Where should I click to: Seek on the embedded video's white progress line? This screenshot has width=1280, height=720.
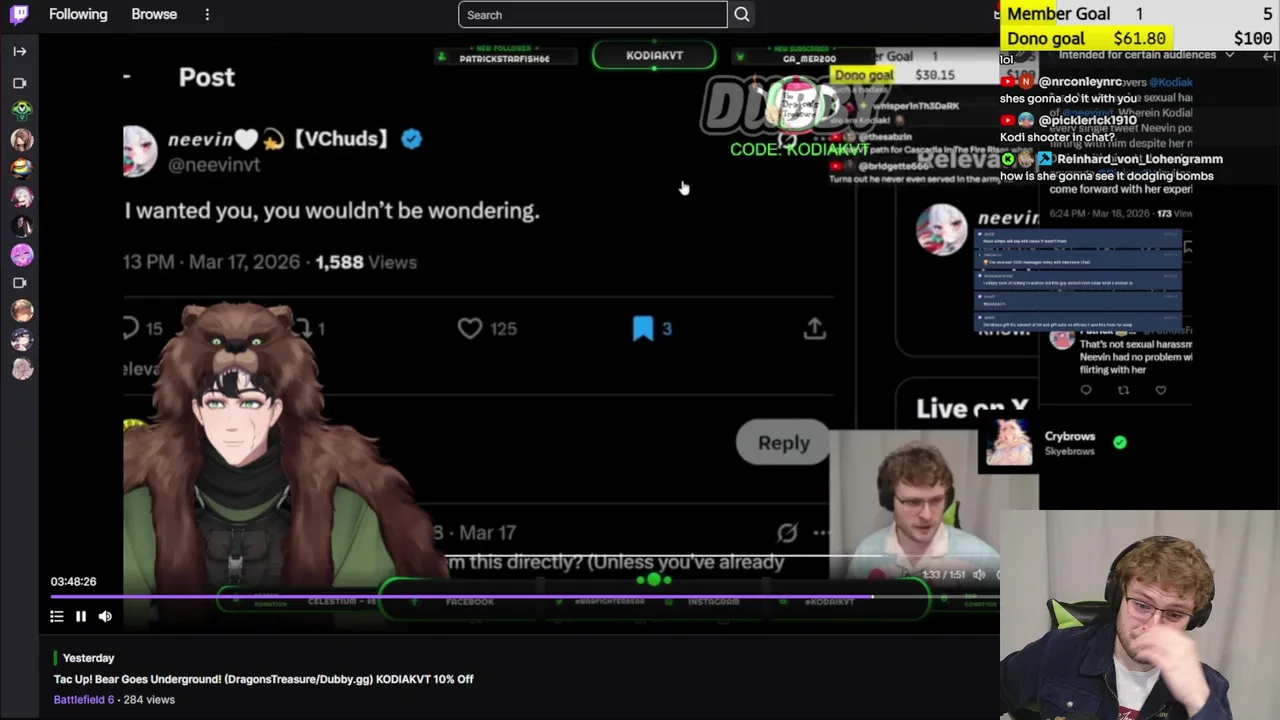(722, 556)
